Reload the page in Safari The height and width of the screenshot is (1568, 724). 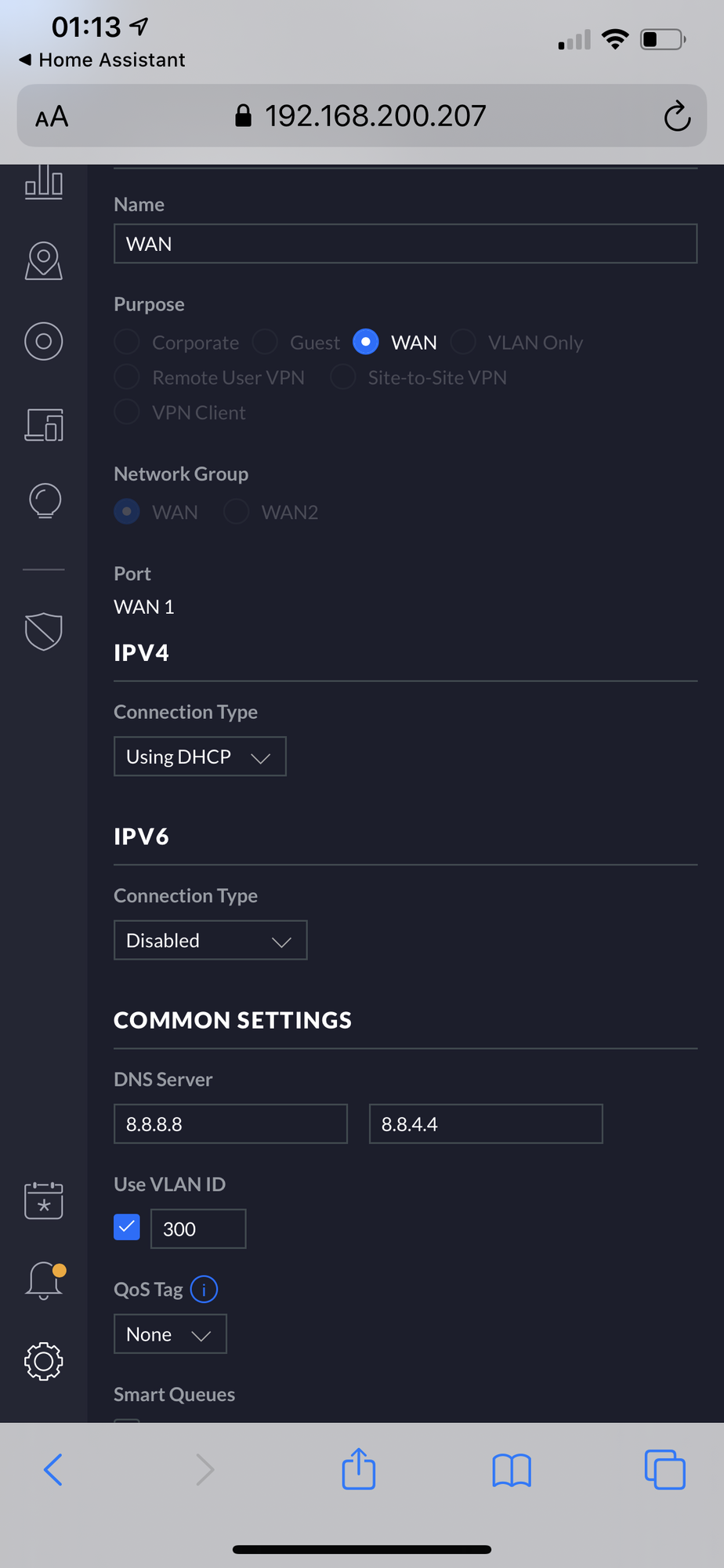click(676, 116)
